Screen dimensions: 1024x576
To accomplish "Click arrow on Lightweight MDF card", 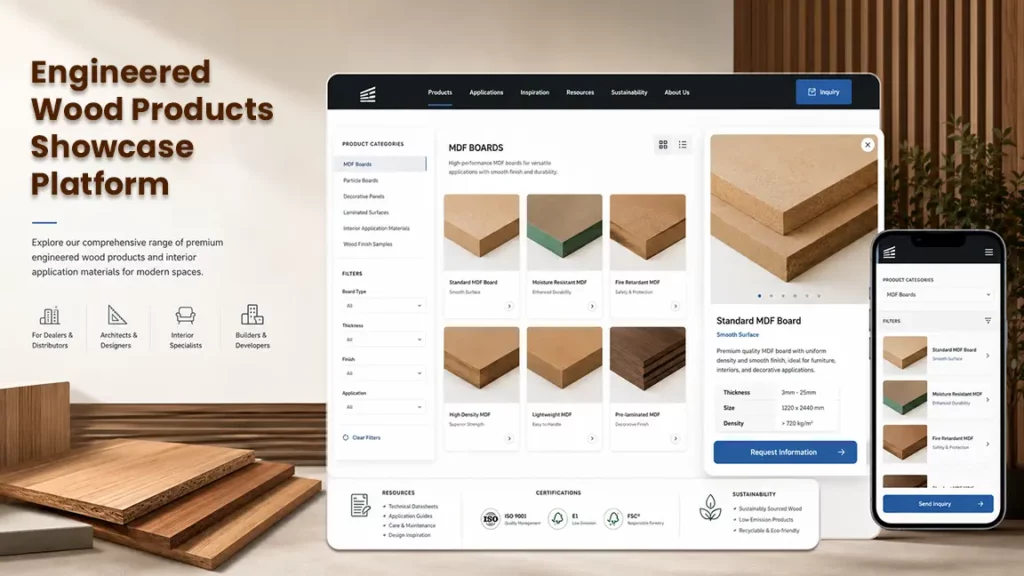I will click(592, 439).
